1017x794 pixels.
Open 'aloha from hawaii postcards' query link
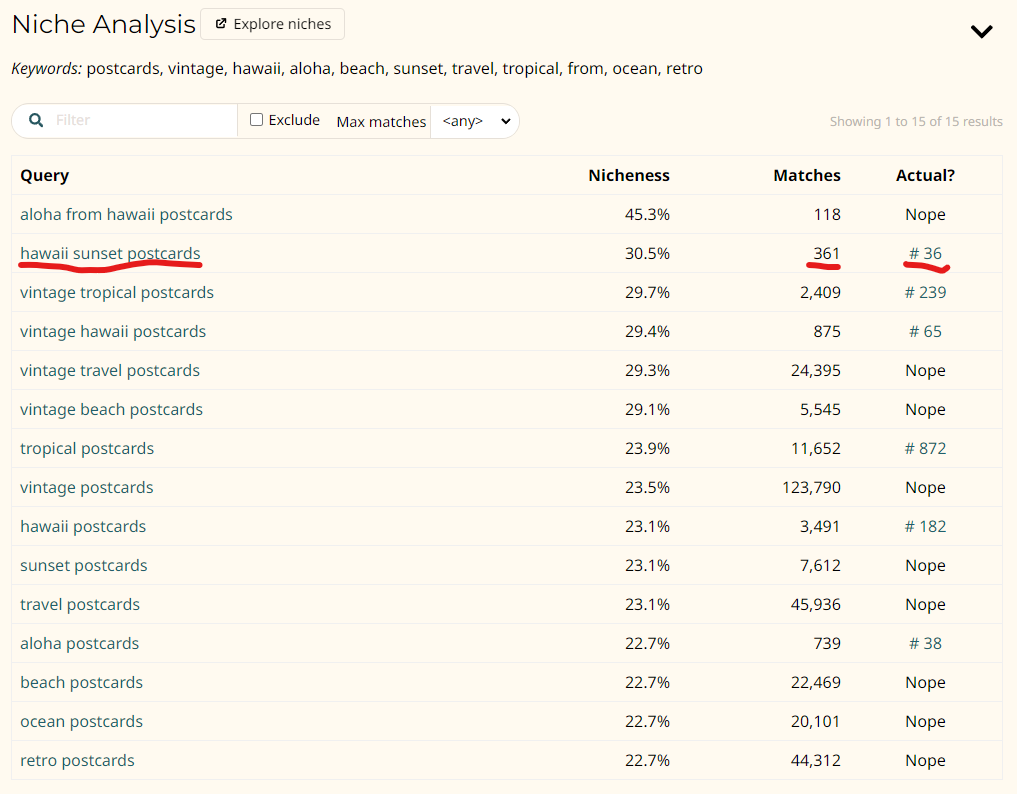[x=126, y=215]
